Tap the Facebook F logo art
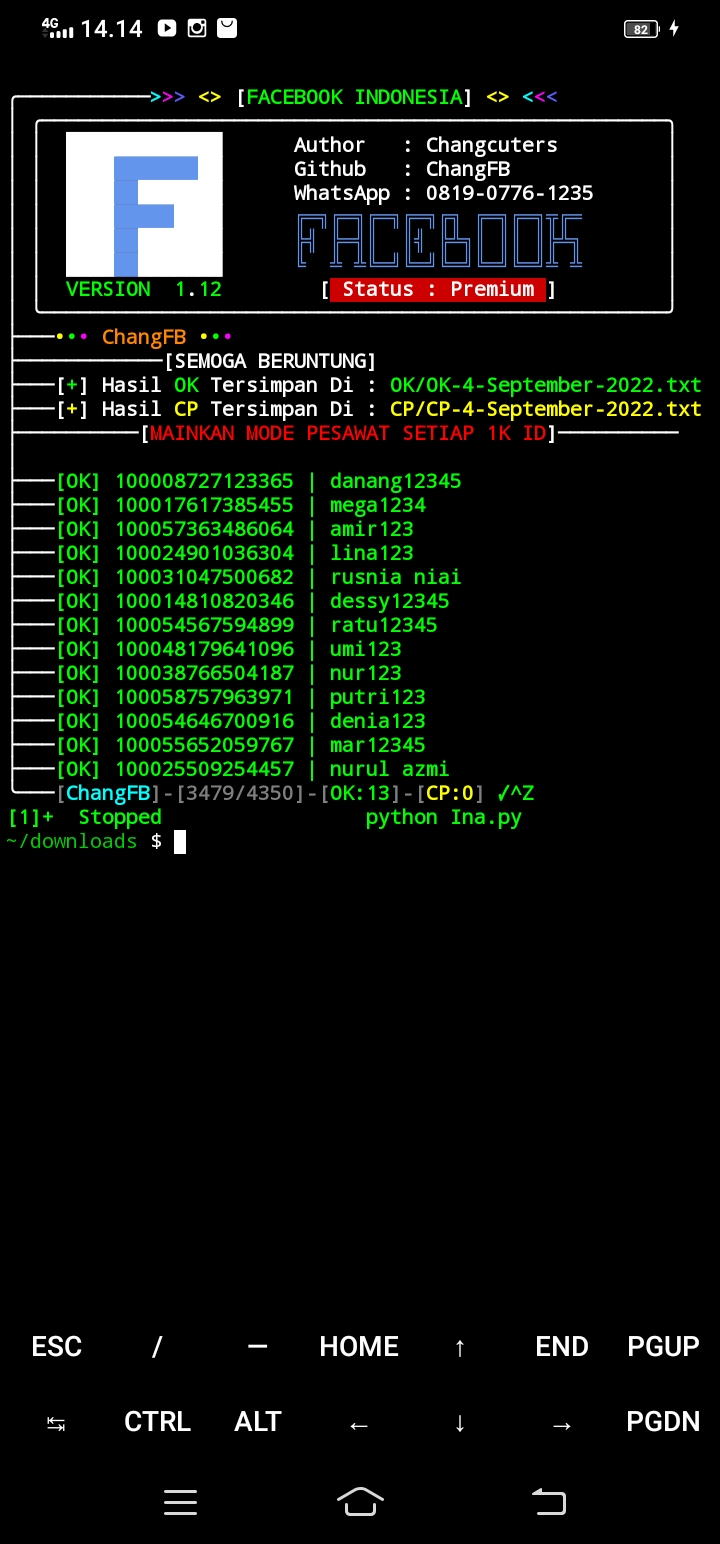 [144, 204]
